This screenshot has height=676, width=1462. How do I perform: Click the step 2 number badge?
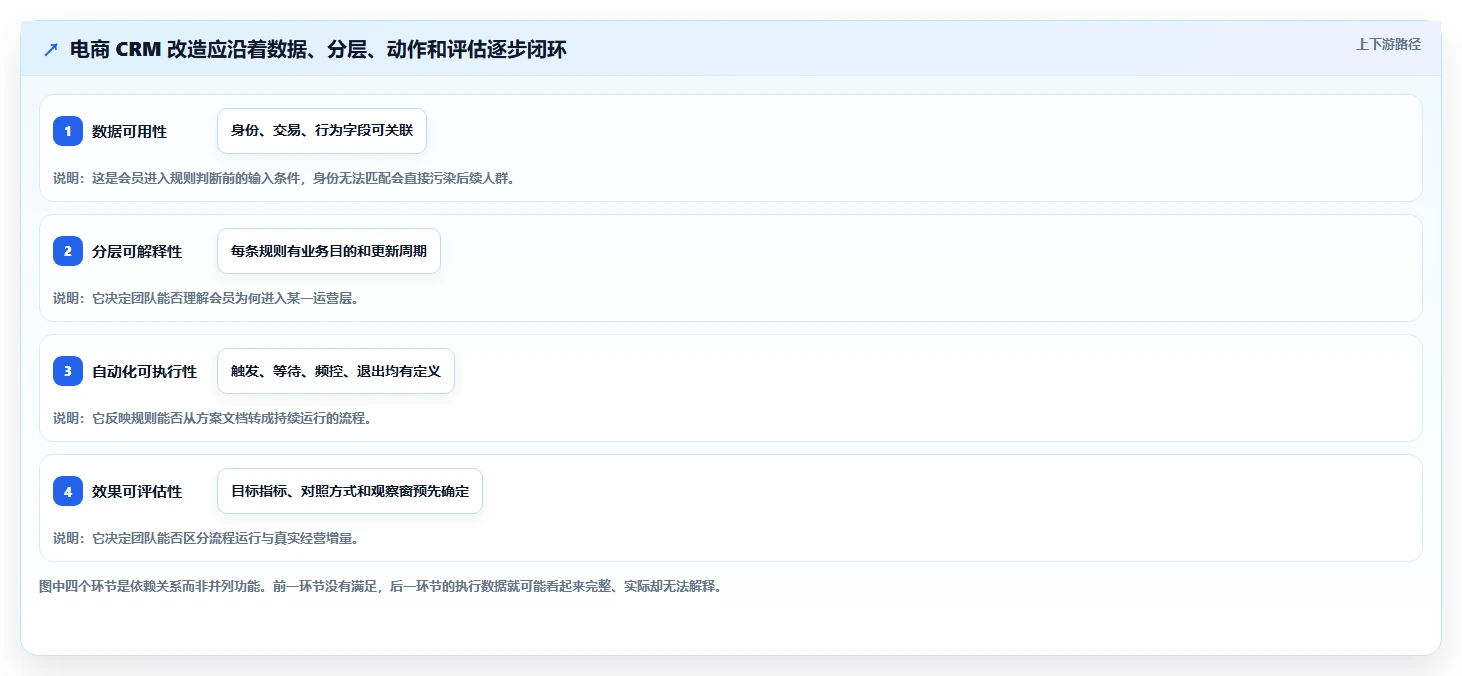coord(68,251)
